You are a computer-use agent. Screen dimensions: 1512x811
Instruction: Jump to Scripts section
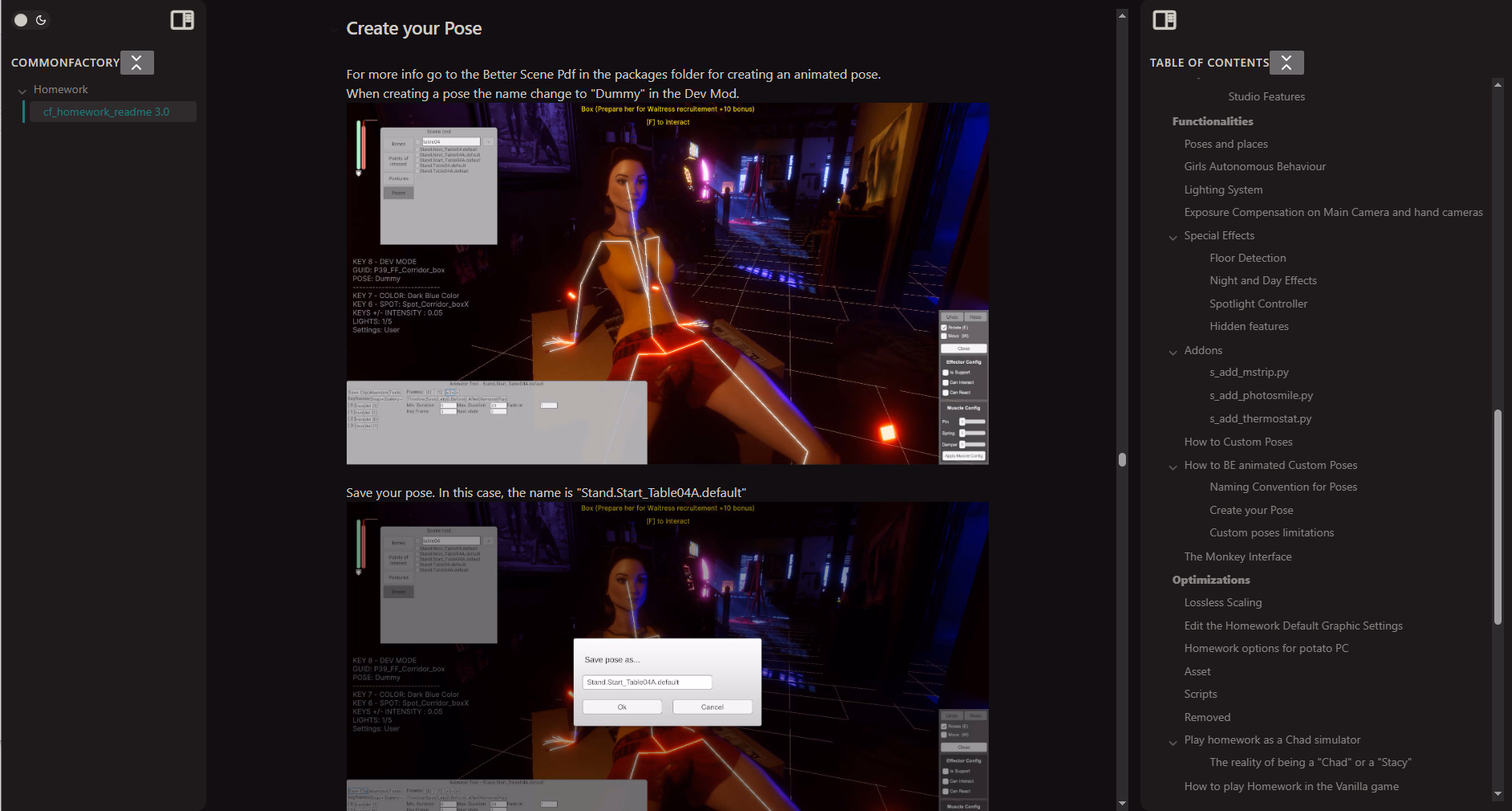(x=1200, y=694)
